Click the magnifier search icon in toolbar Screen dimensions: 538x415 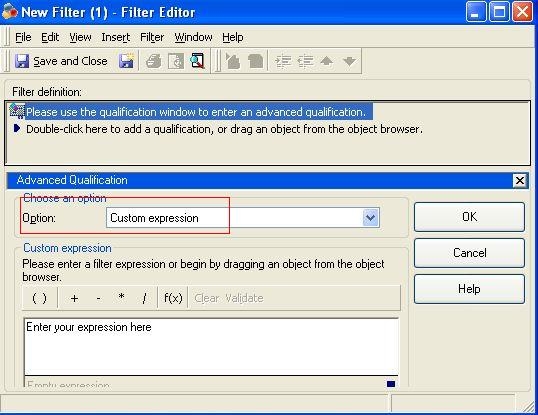197,61
